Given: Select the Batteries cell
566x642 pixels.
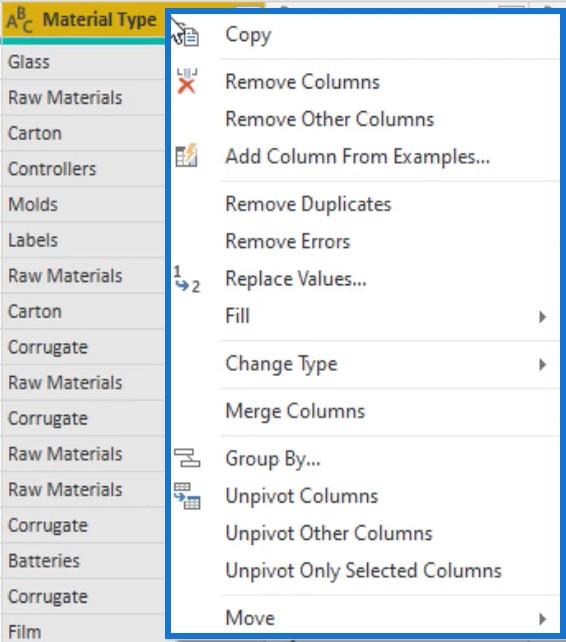Looking at the screenshot, I should point(84,561).
